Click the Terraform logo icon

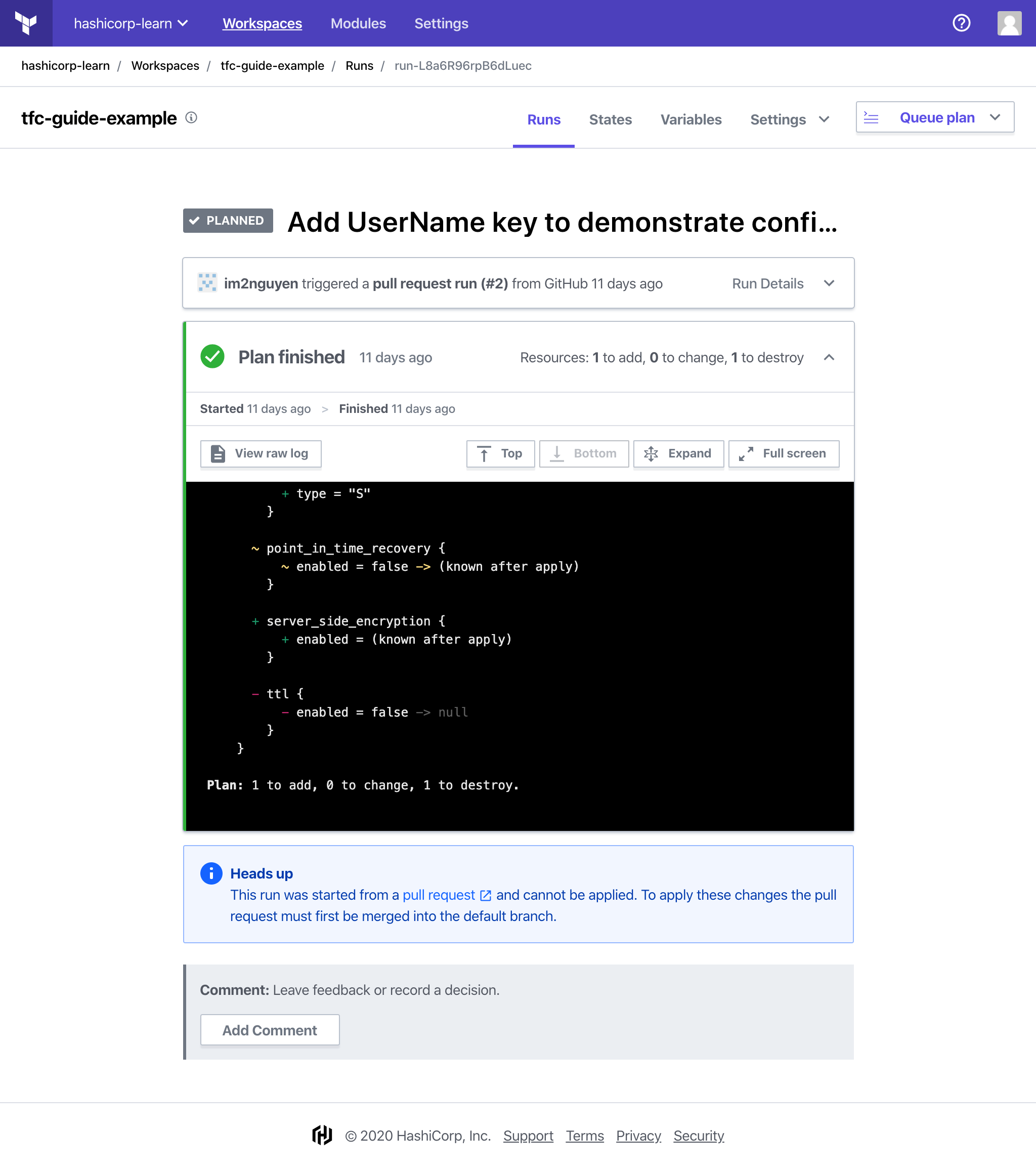pos(26,23)
